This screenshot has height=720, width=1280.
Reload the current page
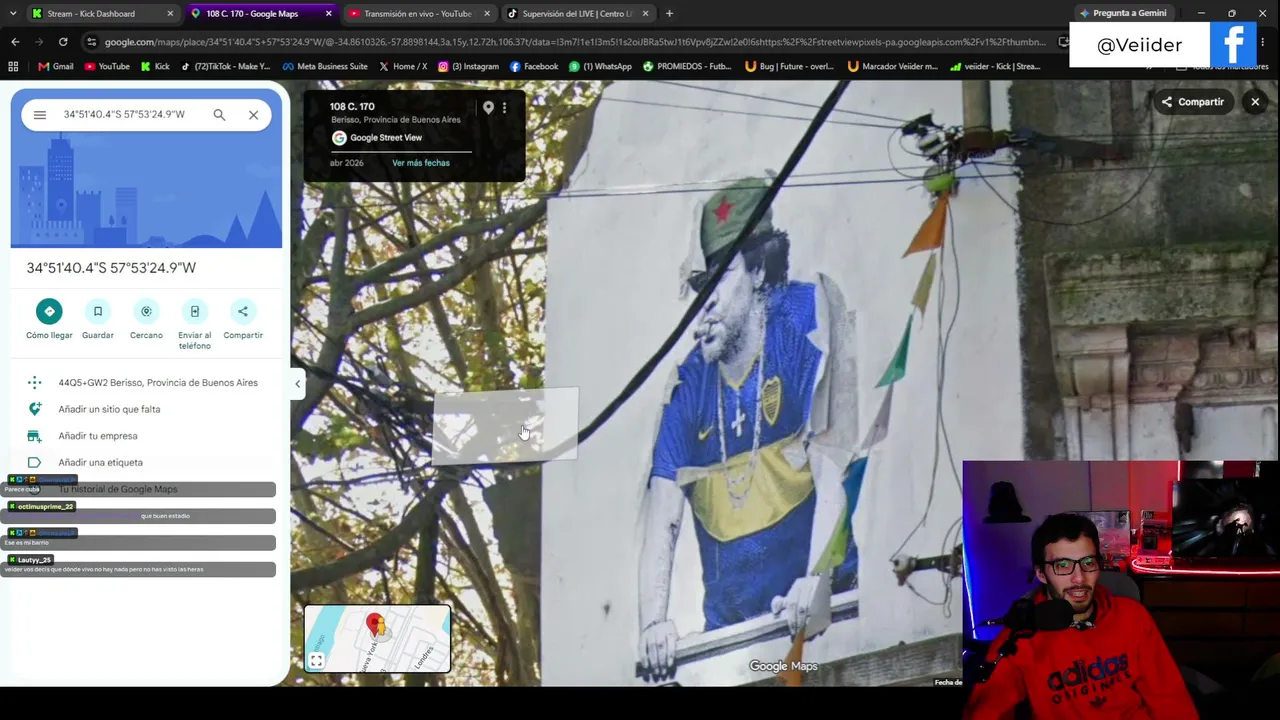click(x=63, y=42)
